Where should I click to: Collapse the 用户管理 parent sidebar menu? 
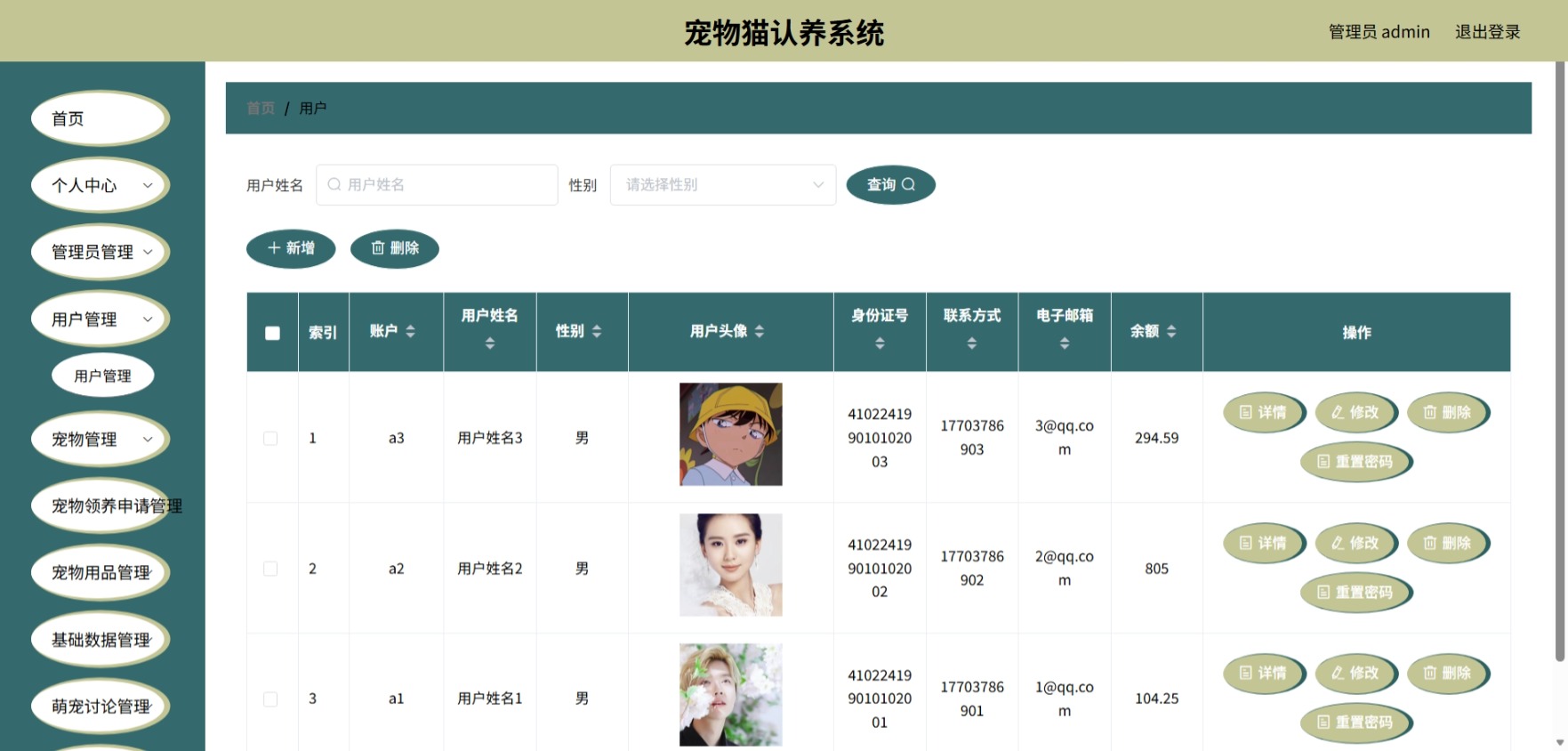point(101,319)
